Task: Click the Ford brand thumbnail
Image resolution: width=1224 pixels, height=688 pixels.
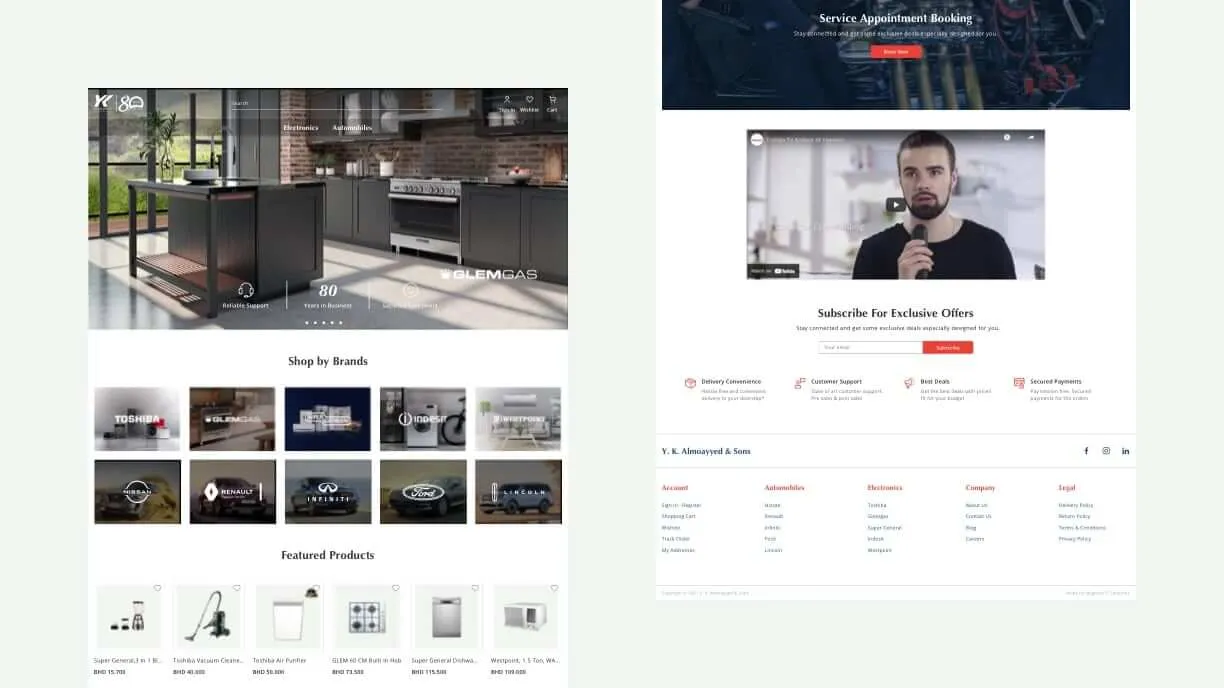Action: (423, 491)
